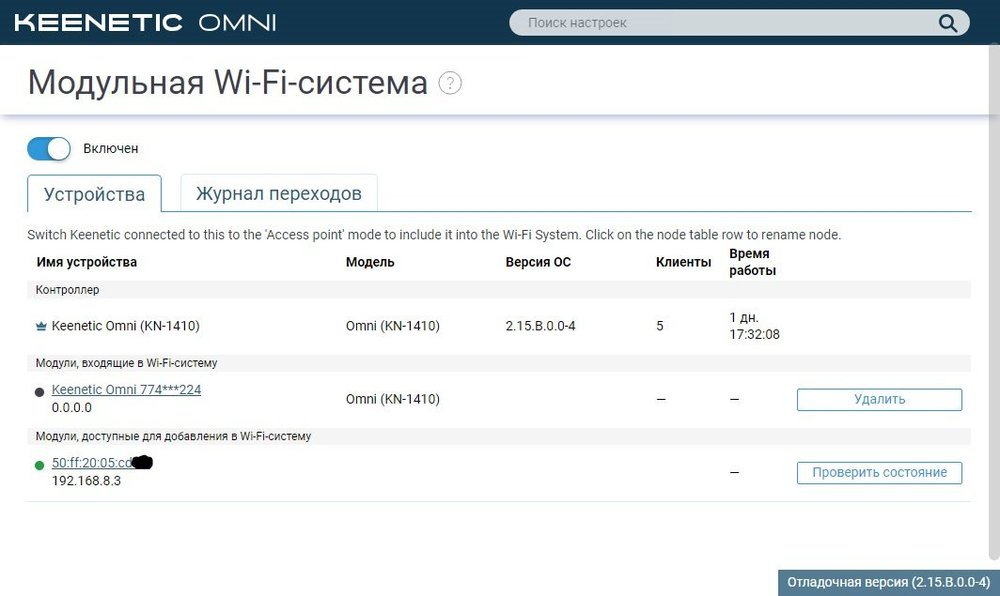Open the Keenetic Omni 774***224 link

(x=126, y=390)
